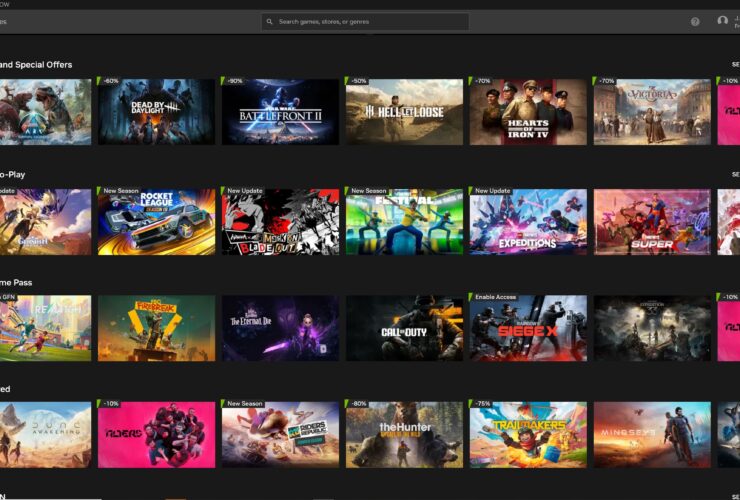This screenshot has width=740, height=500.
Task: Select the pink Alters tile in the bottom row
Action: [156, 435]
